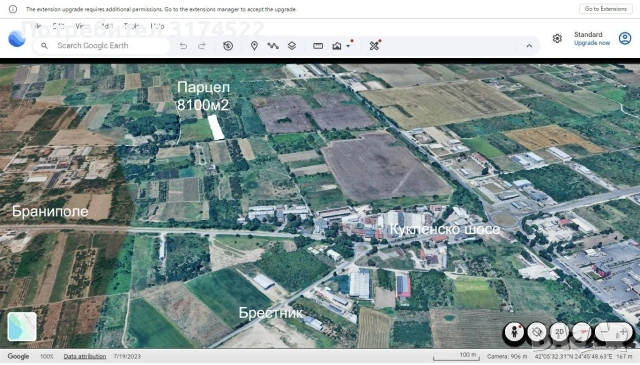Activate Street View pegman
The width and height of the screenshot is (640, 365).
point(515,332)
